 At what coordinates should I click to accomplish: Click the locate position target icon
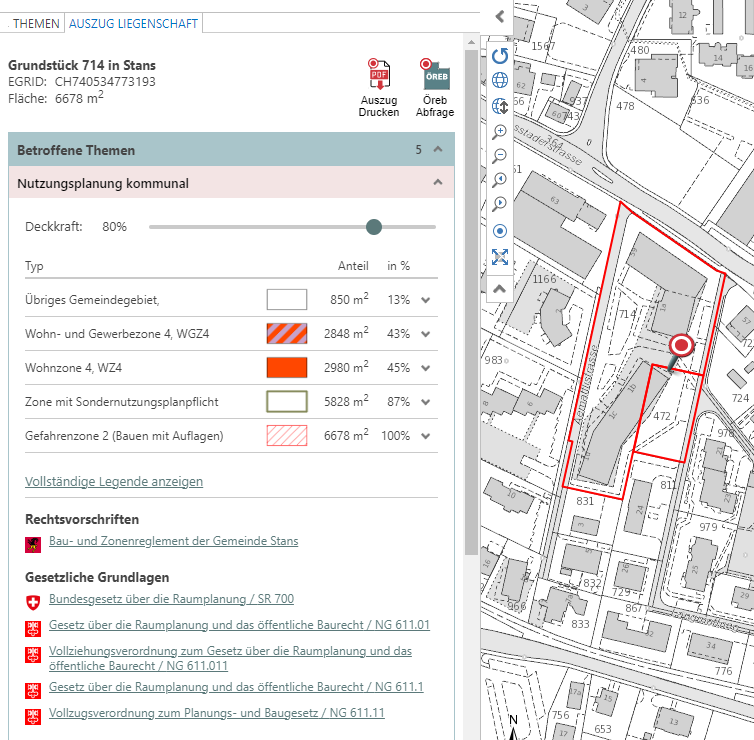(500, 231)
